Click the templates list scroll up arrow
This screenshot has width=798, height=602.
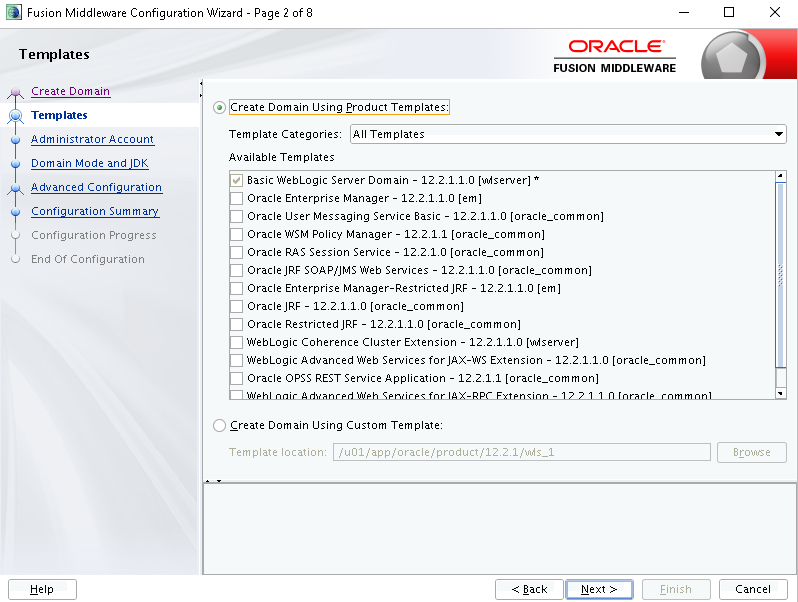(x=780, y=177)
